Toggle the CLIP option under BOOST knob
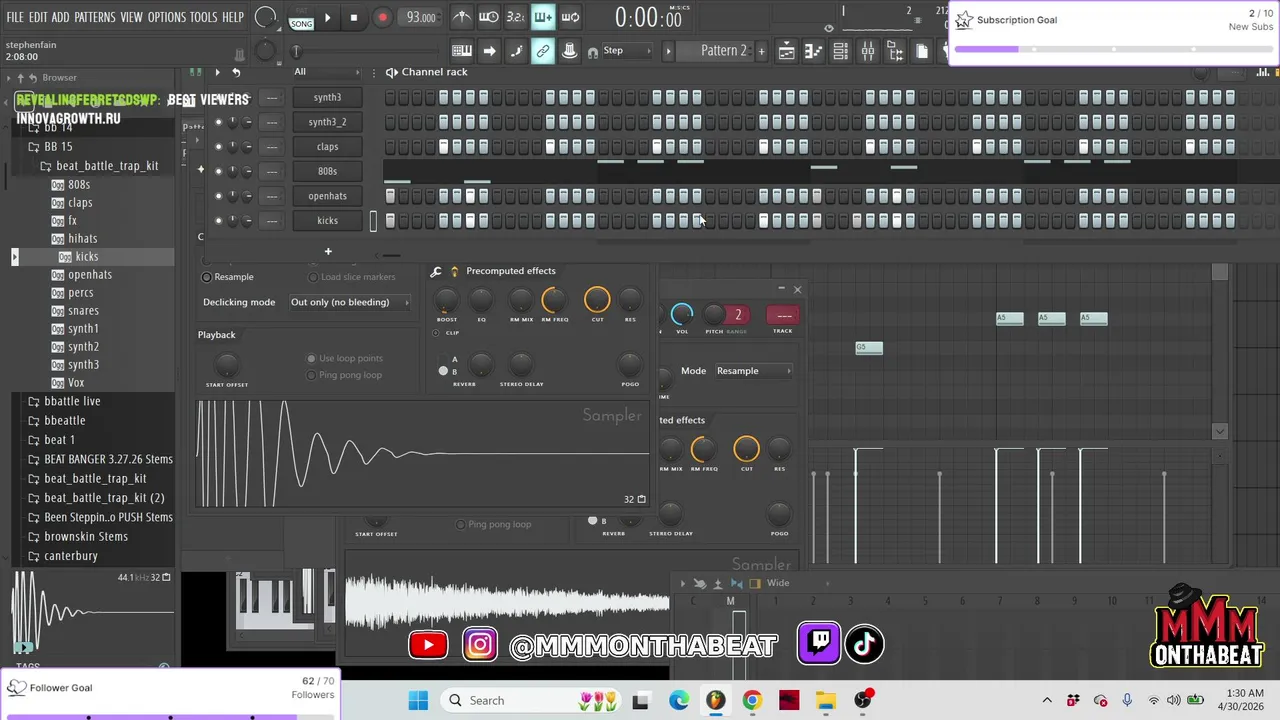This screenshot has width=1280, height=720. click(436, 333)
